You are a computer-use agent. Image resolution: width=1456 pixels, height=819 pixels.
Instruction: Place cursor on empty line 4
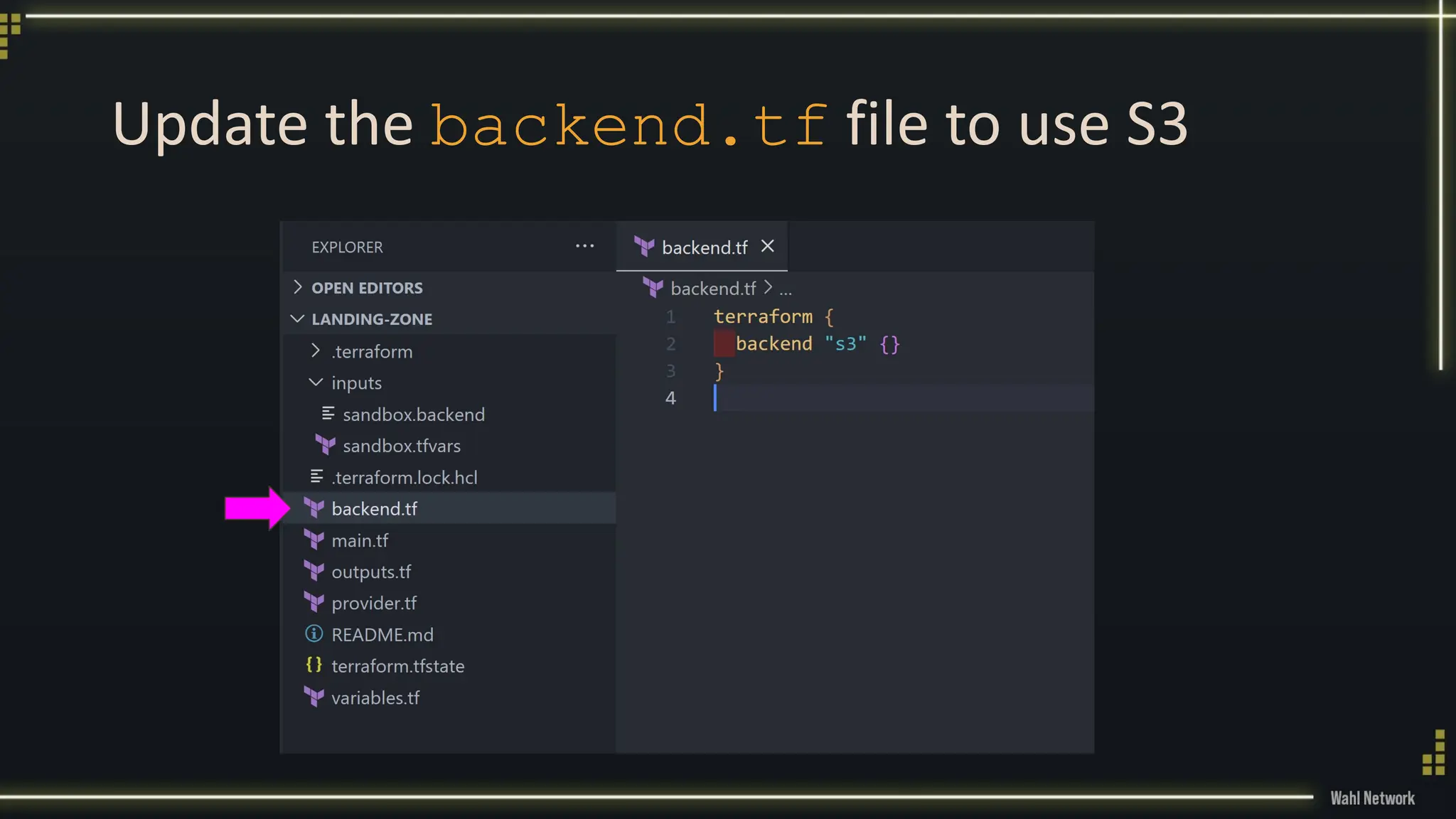point(903,398)
